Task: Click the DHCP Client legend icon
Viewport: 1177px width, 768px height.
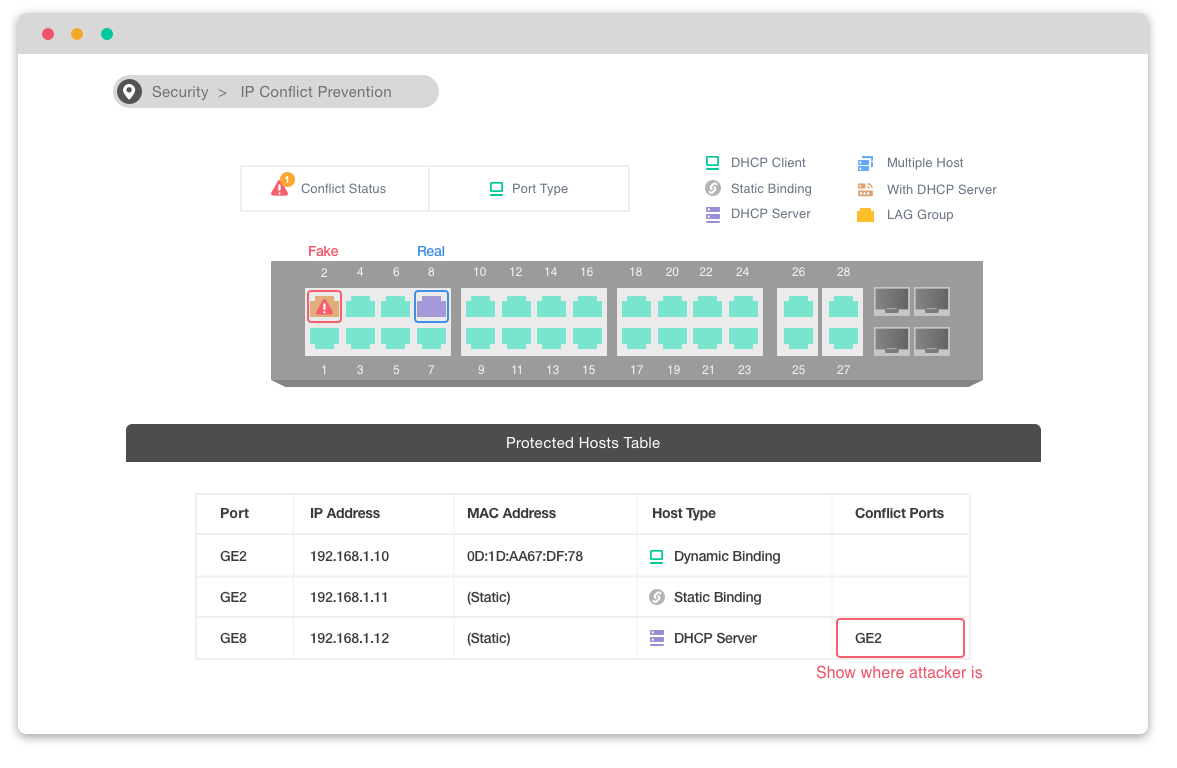Action: [x=712, y=163]
